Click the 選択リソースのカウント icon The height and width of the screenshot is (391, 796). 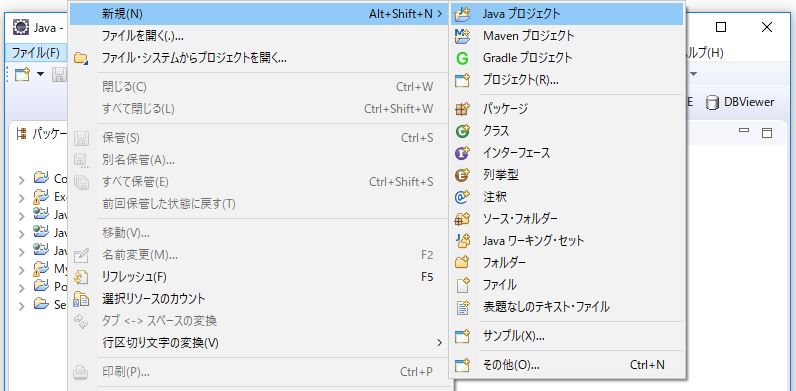pyautogui.click(x=81, y=299)
